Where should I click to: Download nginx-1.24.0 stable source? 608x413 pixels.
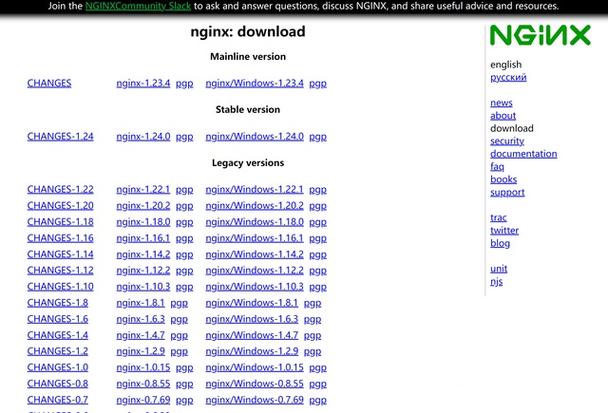point(143,137)
